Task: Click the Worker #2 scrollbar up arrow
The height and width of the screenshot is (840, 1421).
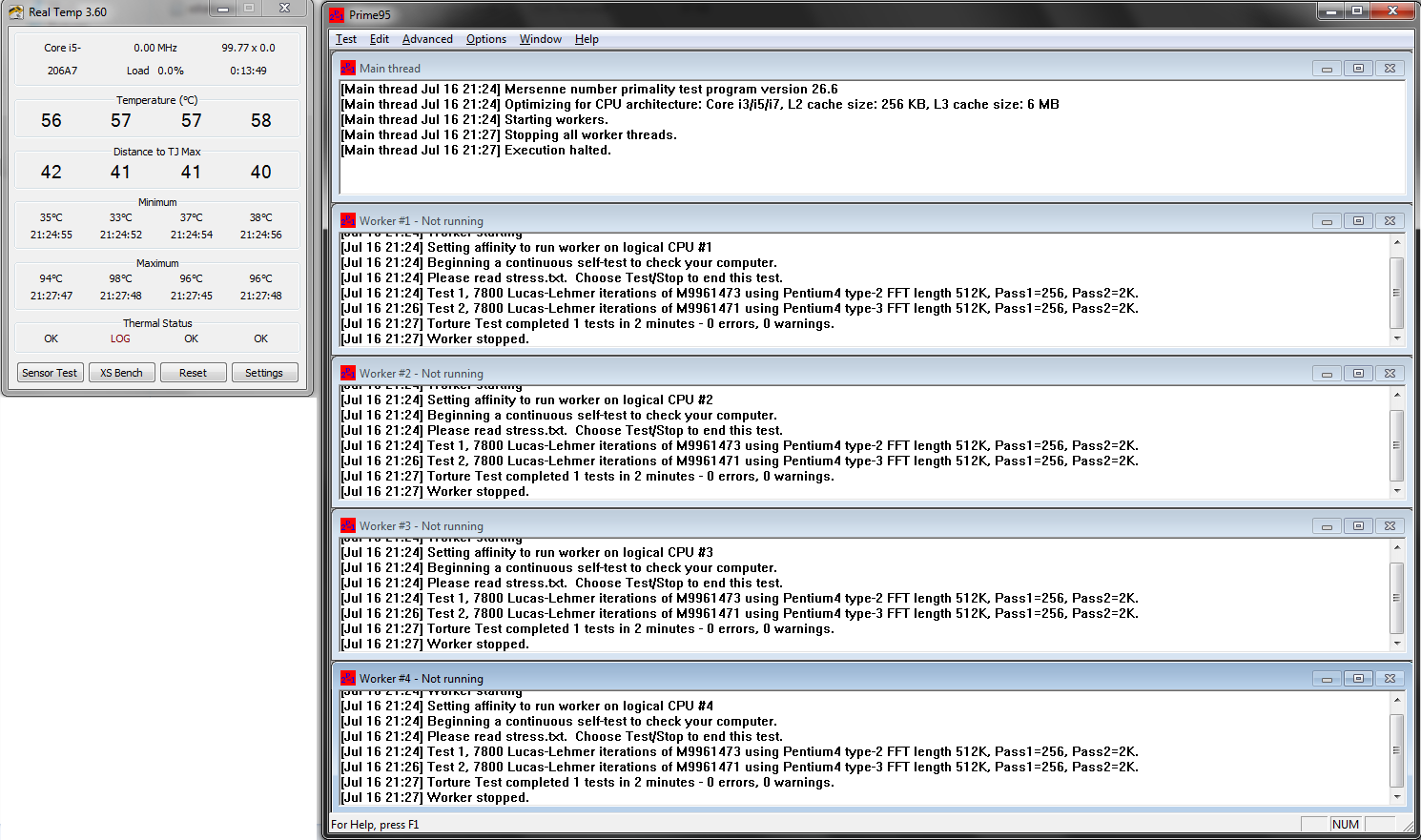Action: [1397, 395]
